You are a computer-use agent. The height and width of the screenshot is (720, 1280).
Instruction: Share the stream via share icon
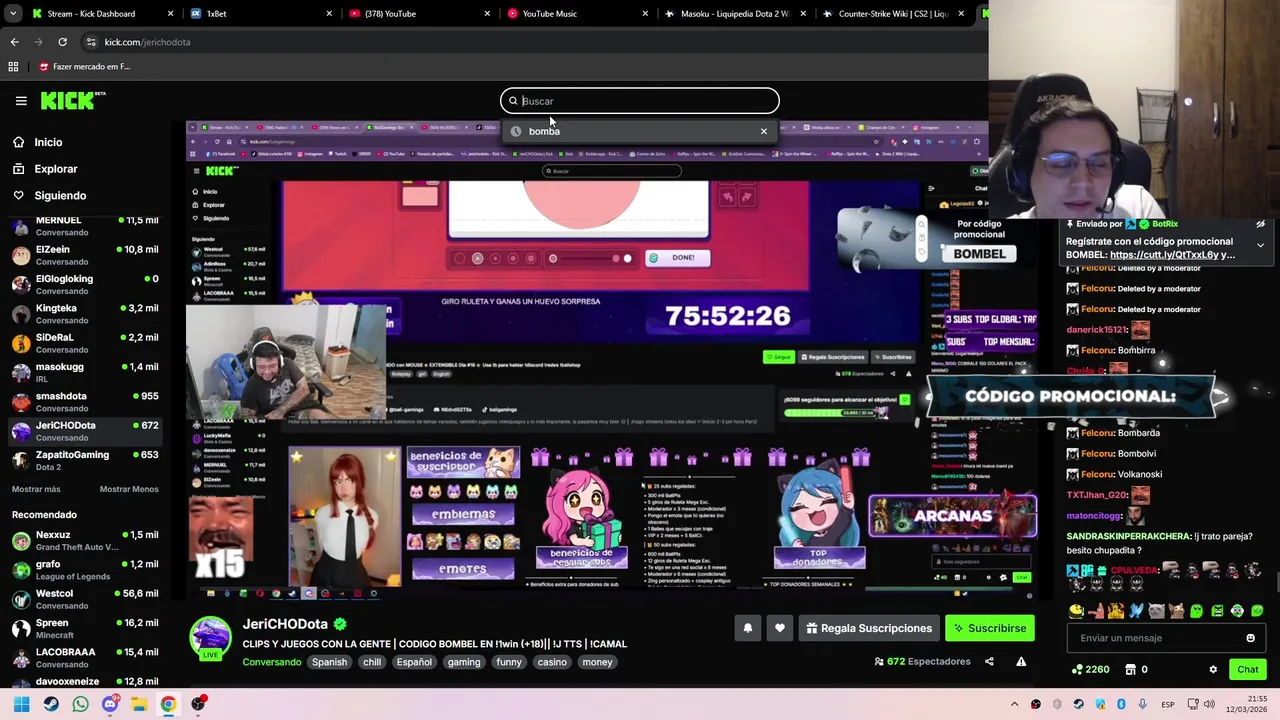[989, 661]
